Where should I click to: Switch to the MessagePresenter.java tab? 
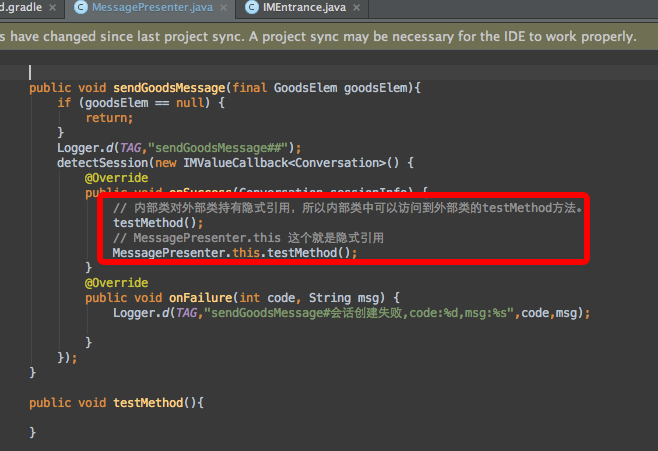point(150,8)
